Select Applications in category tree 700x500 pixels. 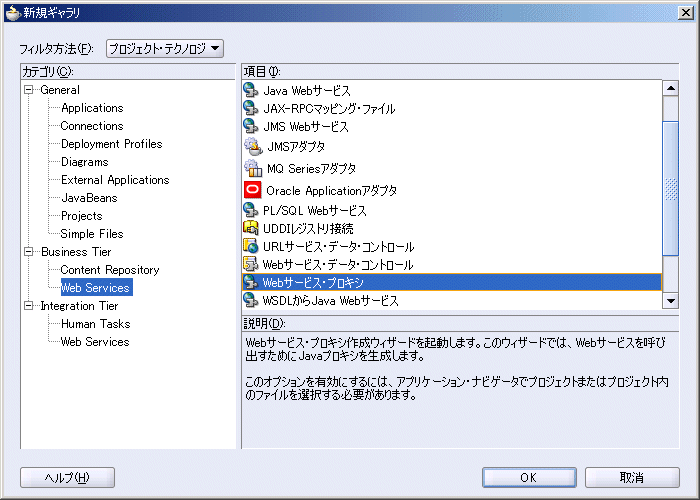coord(92,108)
